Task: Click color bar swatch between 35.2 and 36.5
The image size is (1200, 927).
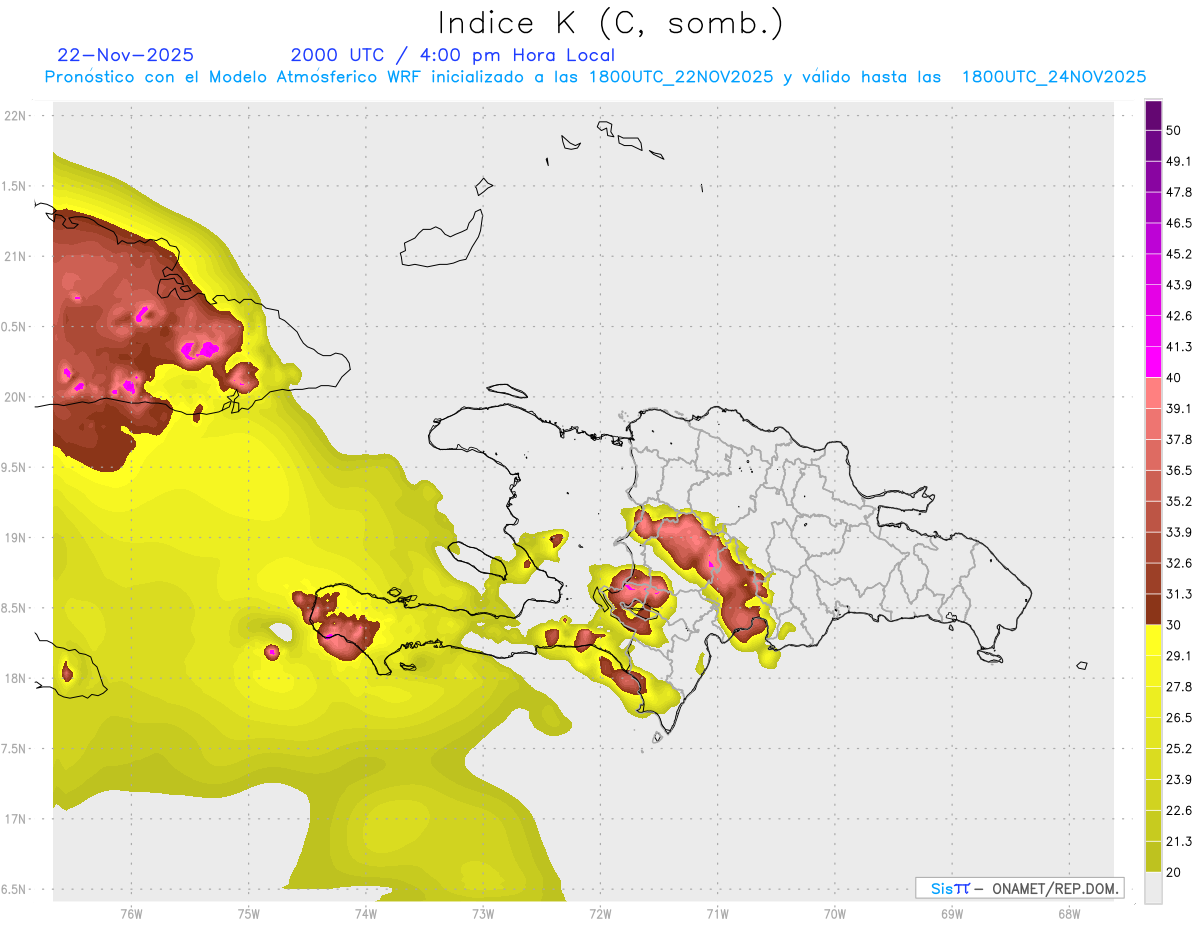Action: [1153, 485]
